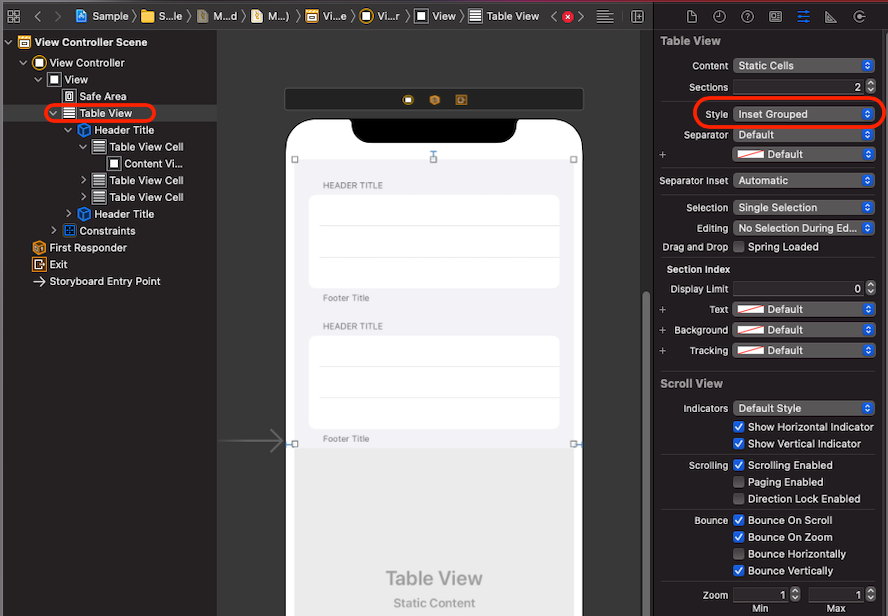Screen dimensions: 888x616
Task: Click the Sections count stepper
Action: tap(870, 87)
